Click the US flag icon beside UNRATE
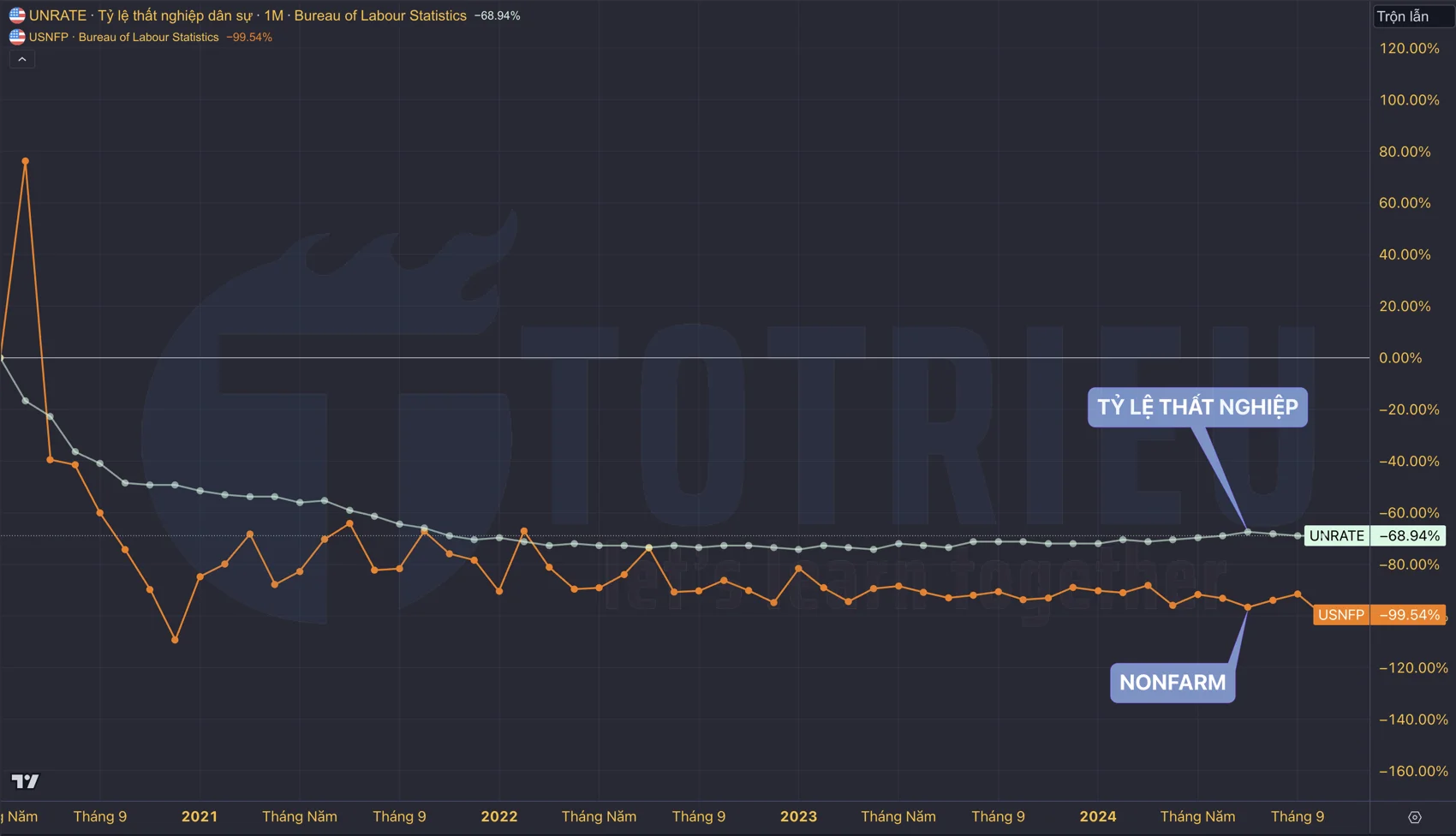This screenshot has height=836, width=1456. tap(17, 15)
